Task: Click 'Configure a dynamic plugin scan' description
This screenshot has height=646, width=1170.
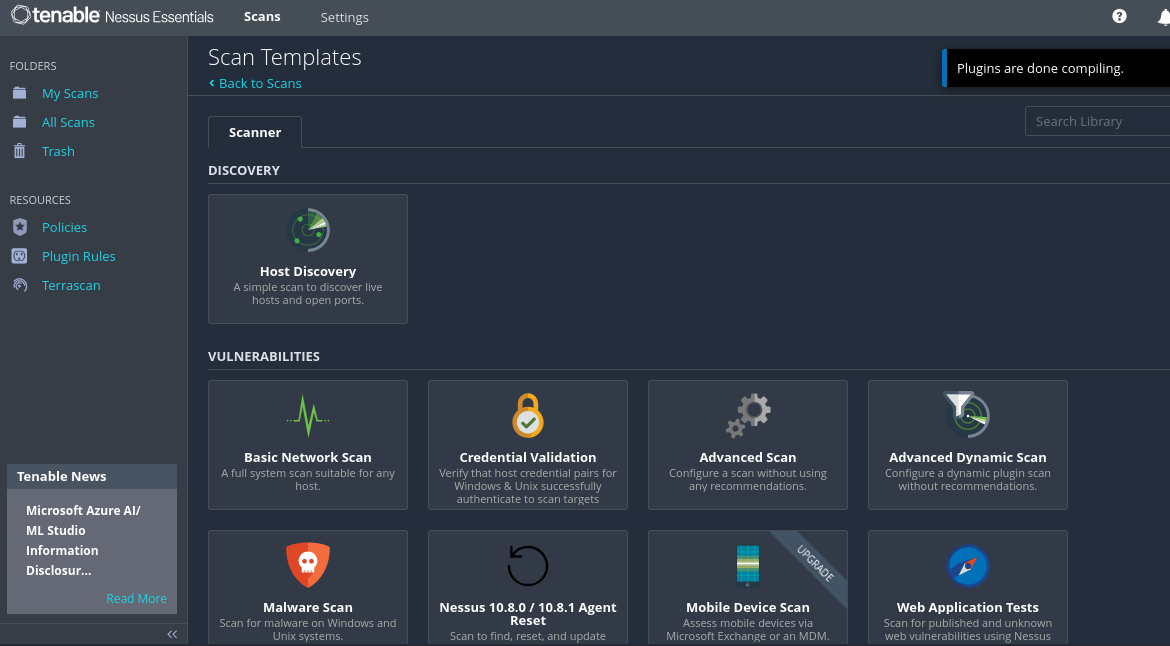Action: (x=967, y=480)
